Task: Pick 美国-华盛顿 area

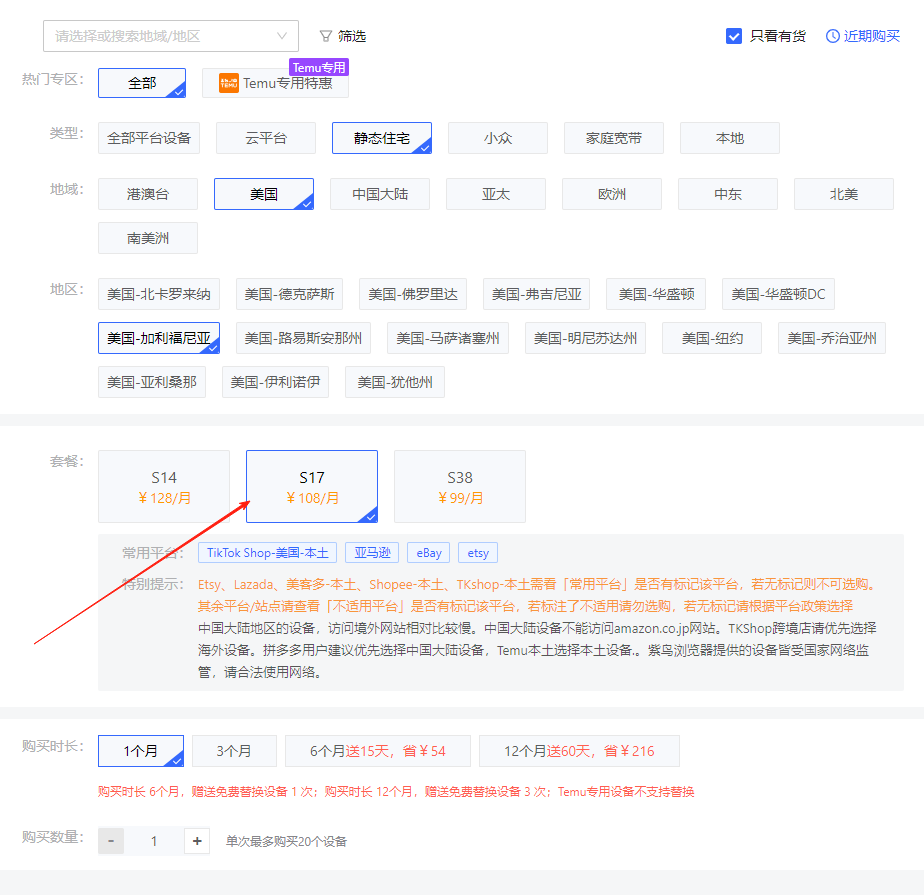Action: point(656,294)
